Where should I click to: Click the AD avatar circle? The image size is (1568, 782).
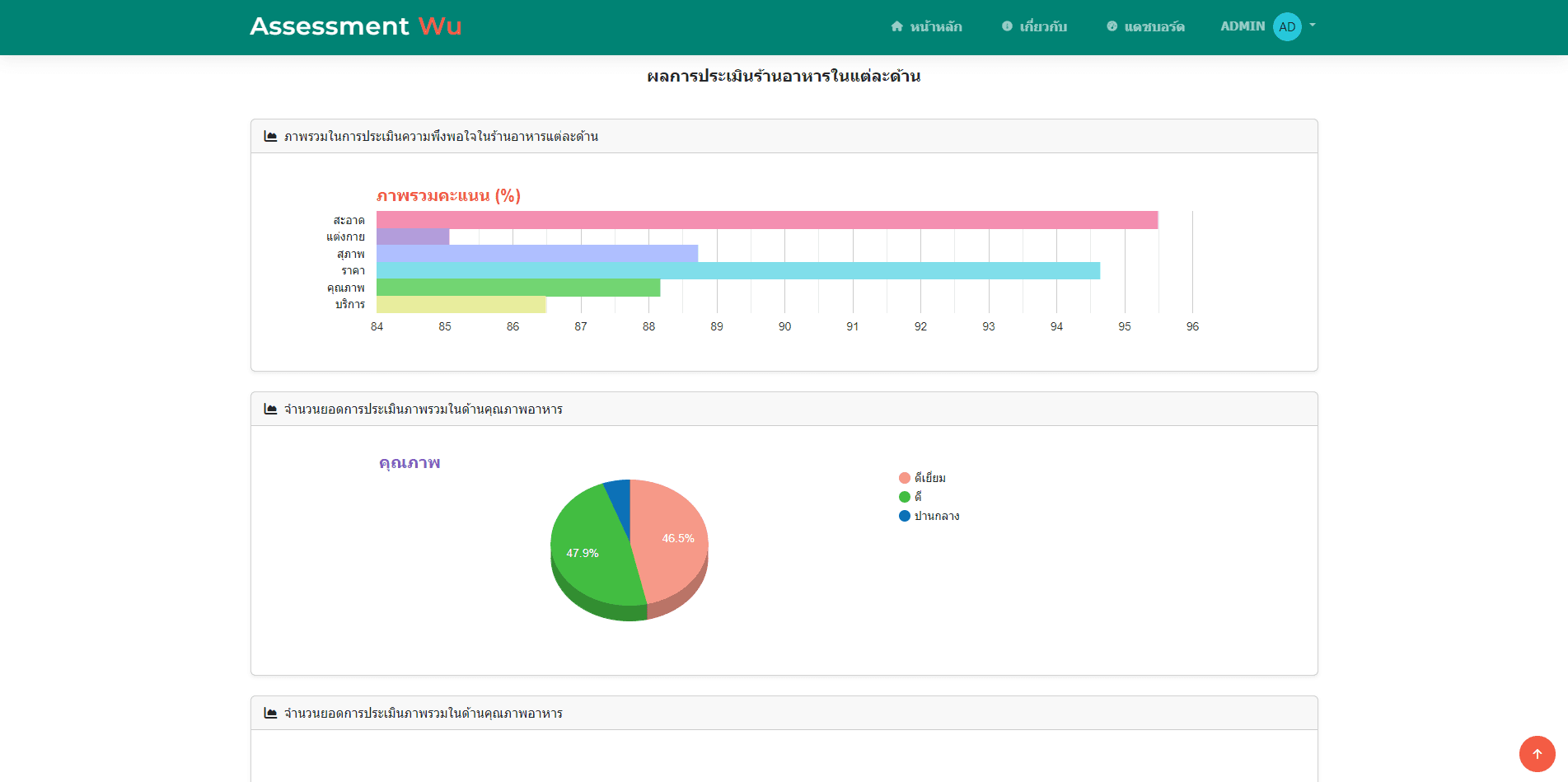(x=1286, y=26)
